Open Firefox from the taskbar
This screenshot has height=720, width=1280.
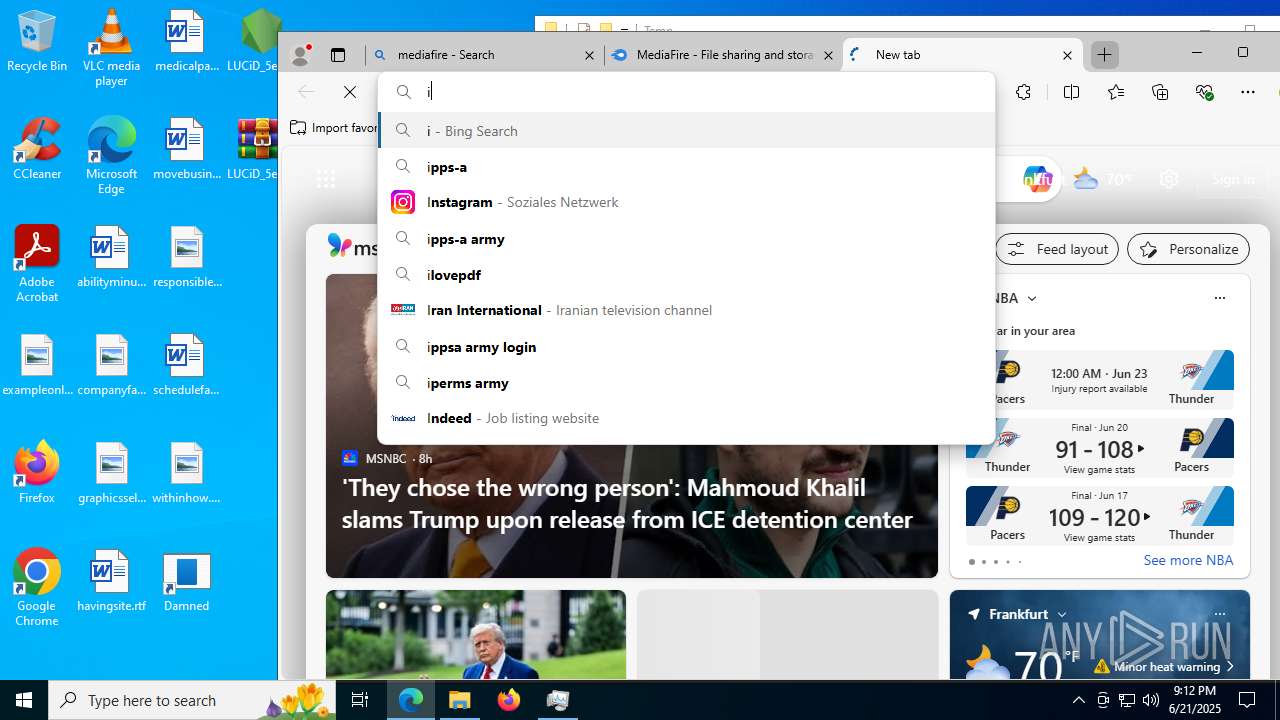509,700
